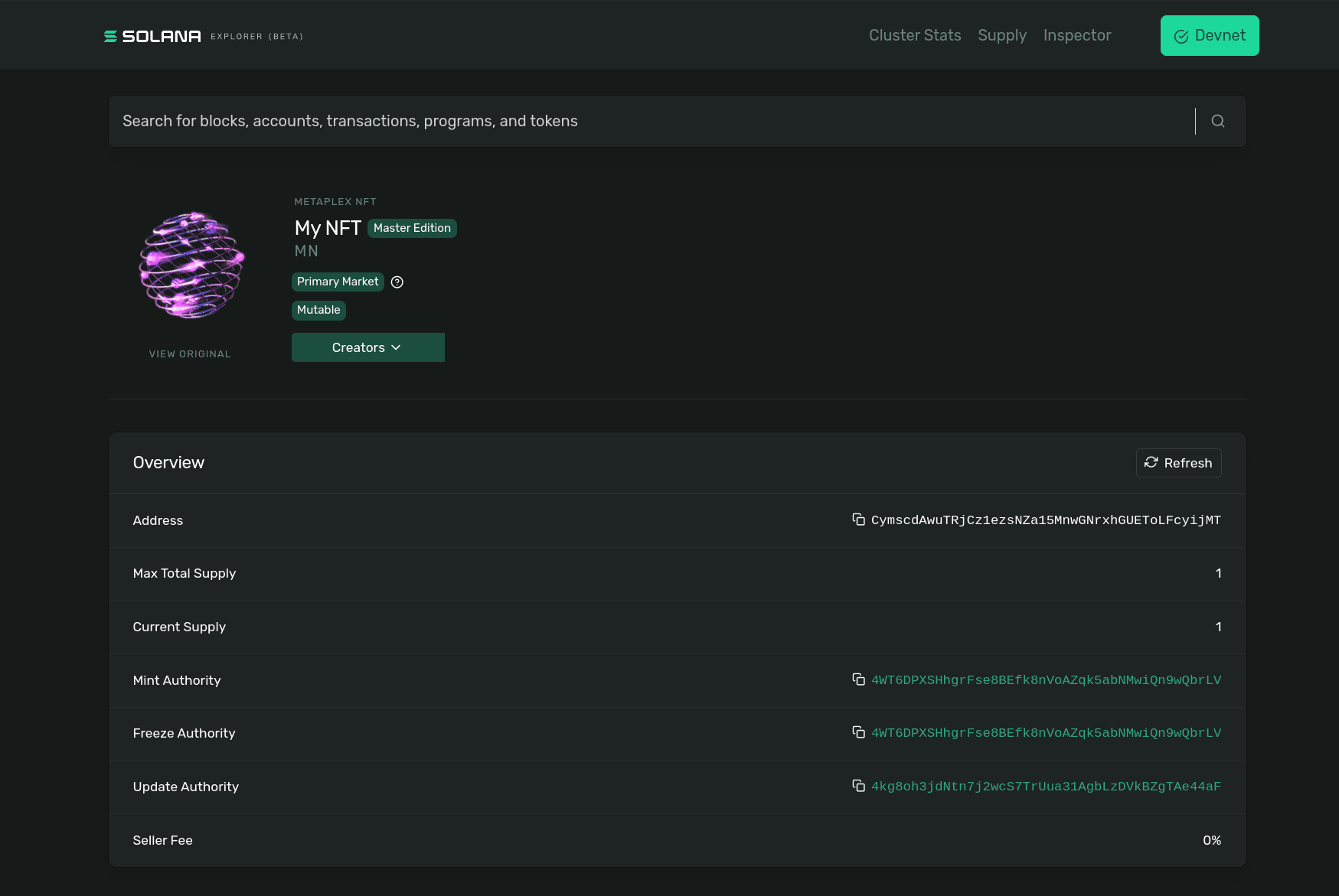Click the Mutable badge
The image size is (1339, 896).
(318, 310)
